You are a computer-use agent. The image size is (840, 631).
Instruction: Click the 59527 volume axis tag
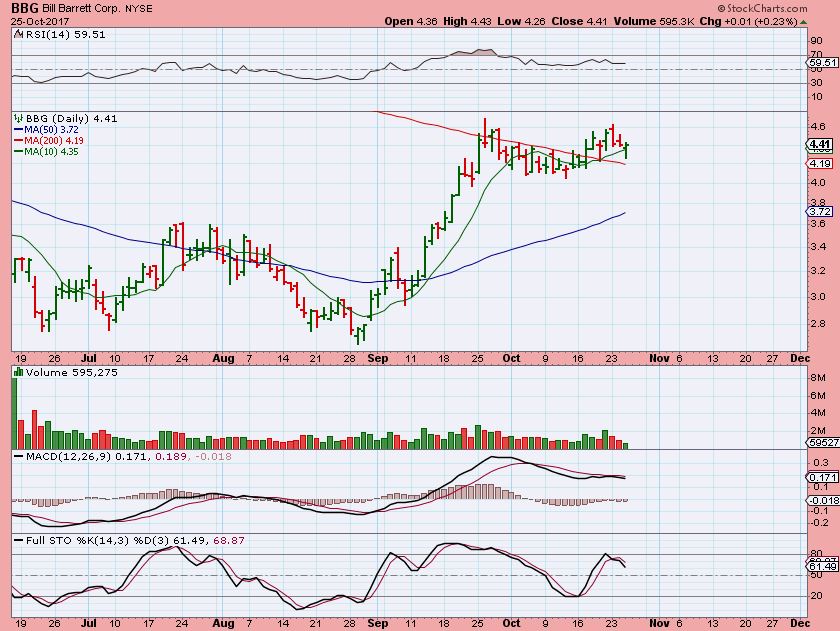pyautogui.click(x=824, y=442)
